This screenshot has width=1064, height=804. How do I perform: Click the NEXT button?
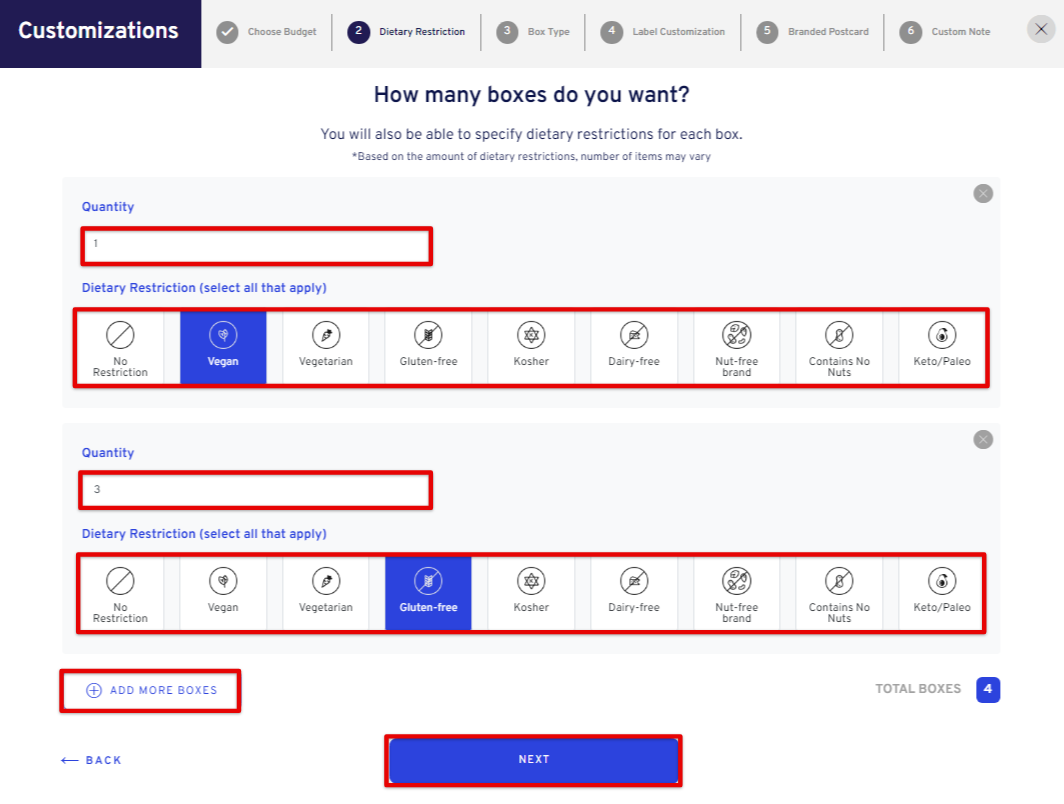coord(533,760)
